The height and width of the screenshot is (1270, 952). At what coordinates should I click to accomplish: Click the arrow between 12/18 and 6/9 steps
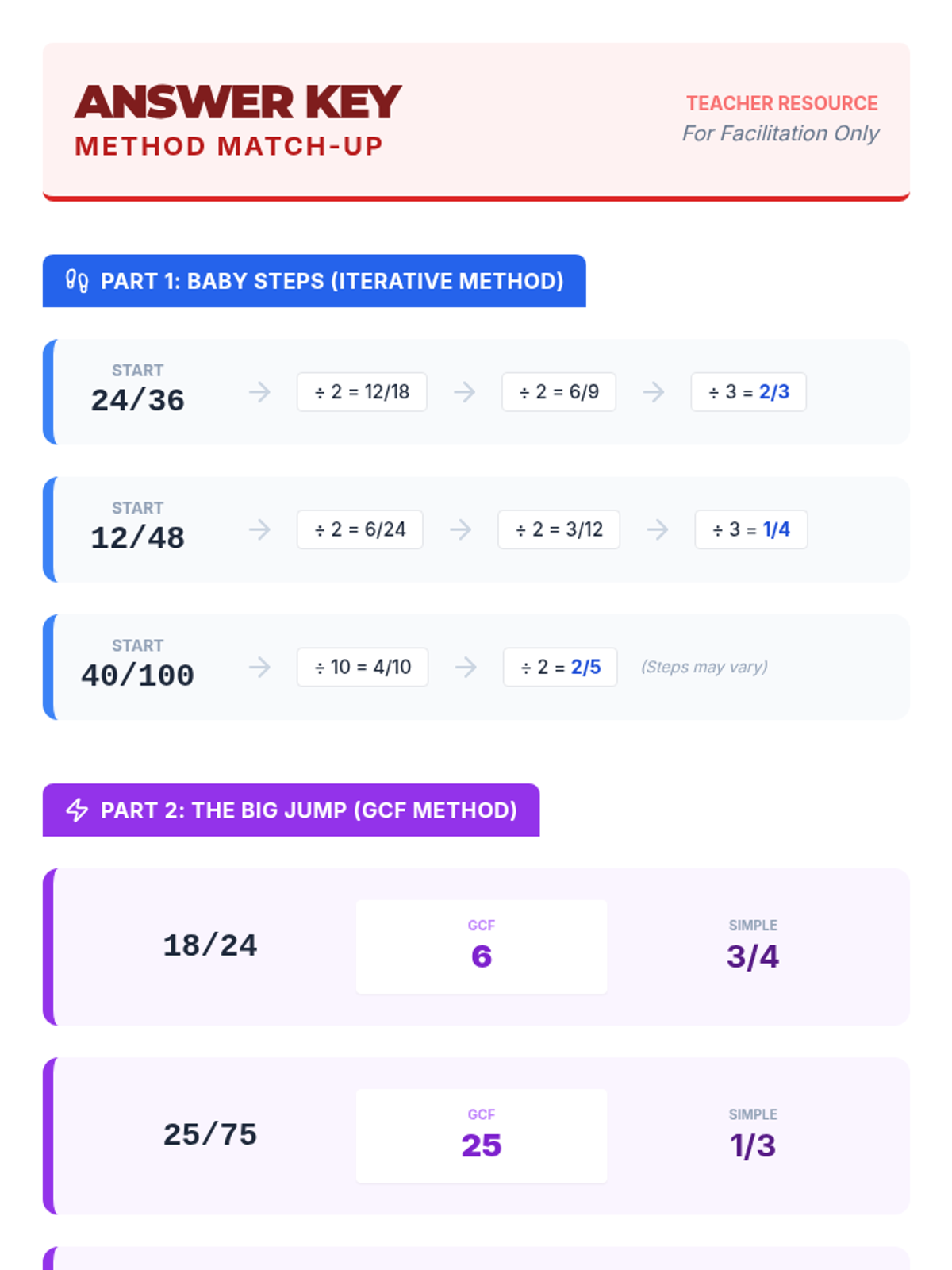point(465,392)
